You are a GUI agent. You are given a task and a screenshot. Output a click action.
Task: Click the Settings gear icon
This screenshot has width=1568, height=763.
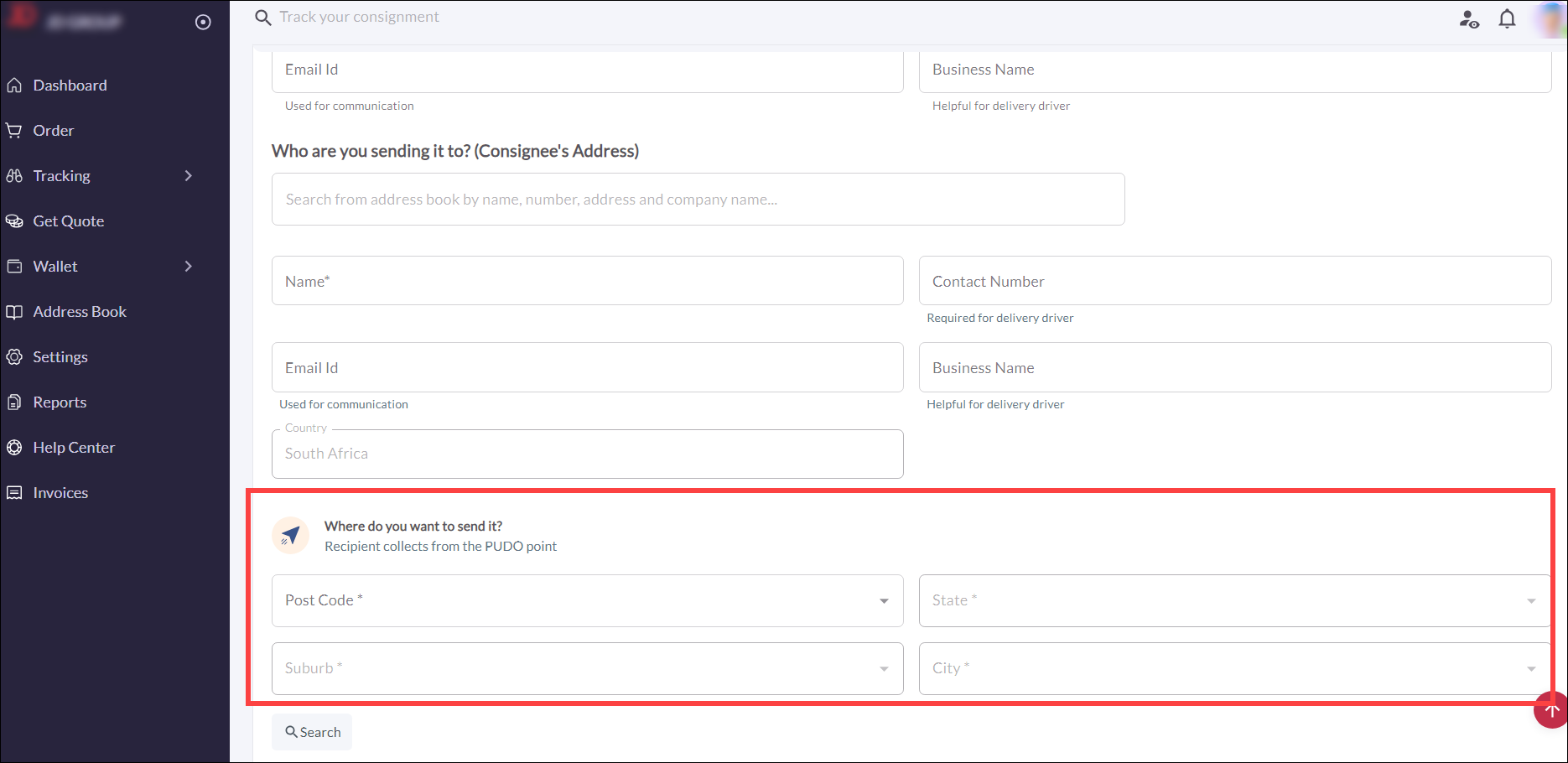click(14, 357)
